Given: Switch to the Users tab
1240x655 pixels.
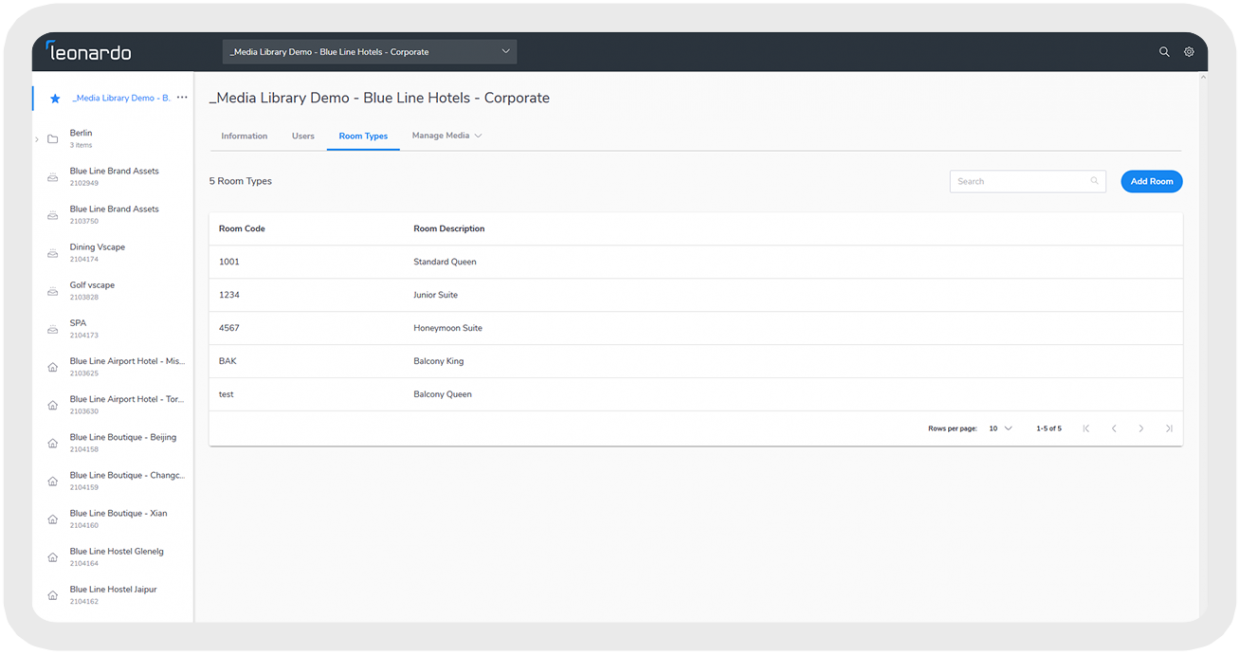Looking at the screenshot, I should point(303,136).
